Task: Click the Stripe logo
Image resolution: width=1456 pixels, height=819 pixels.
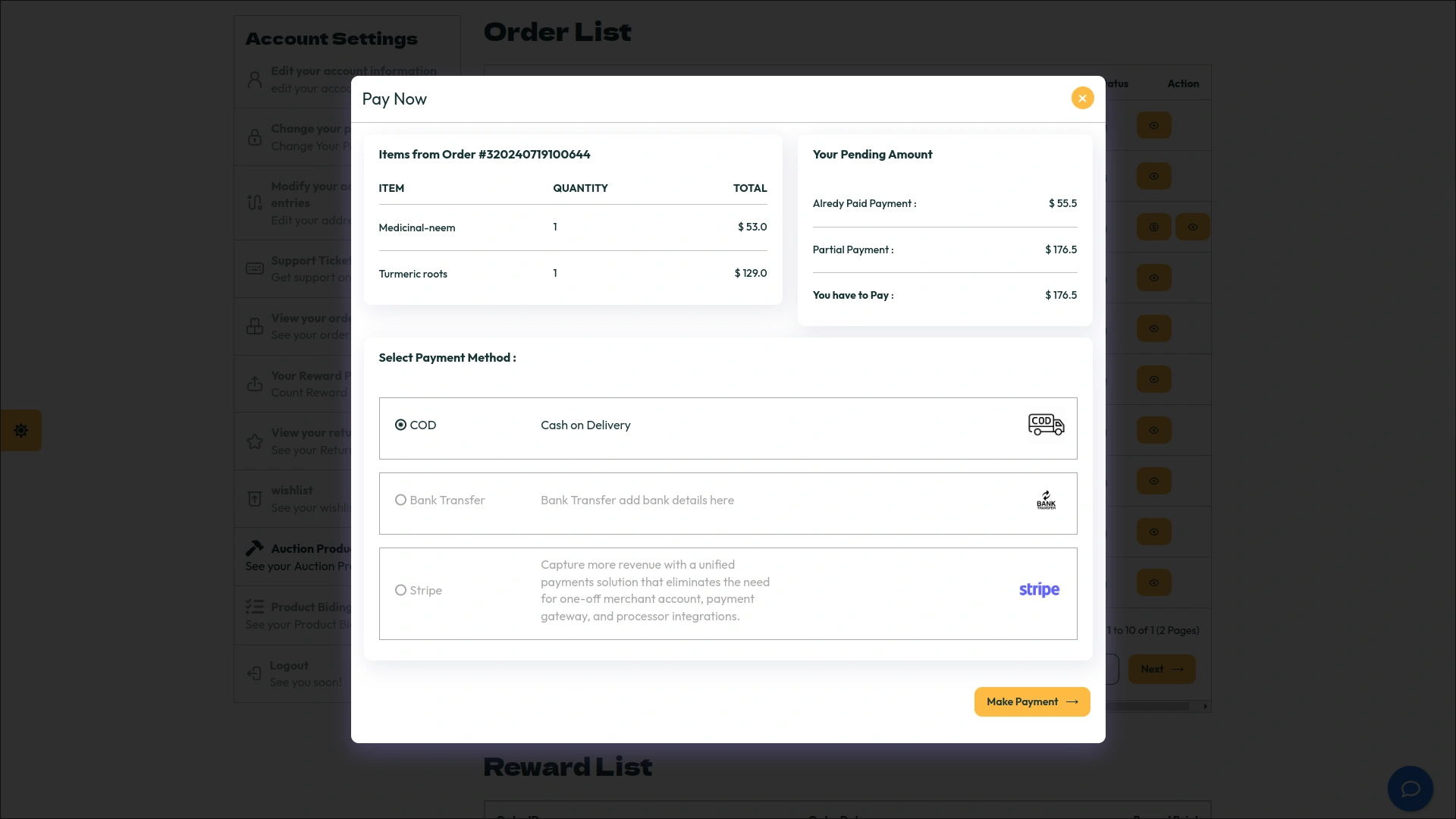Action: point(1039,590)
